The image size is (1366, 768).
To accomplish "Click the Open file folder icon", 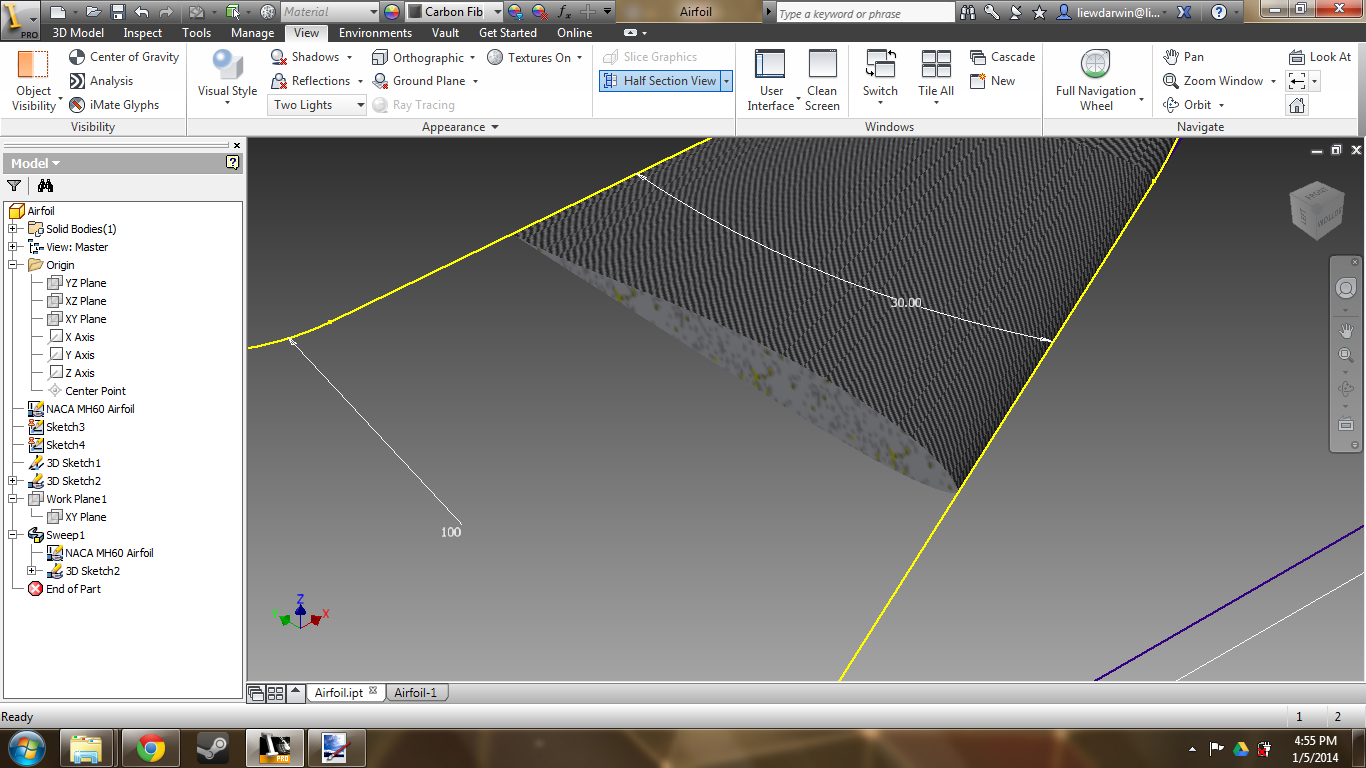I will click(93, 12).
